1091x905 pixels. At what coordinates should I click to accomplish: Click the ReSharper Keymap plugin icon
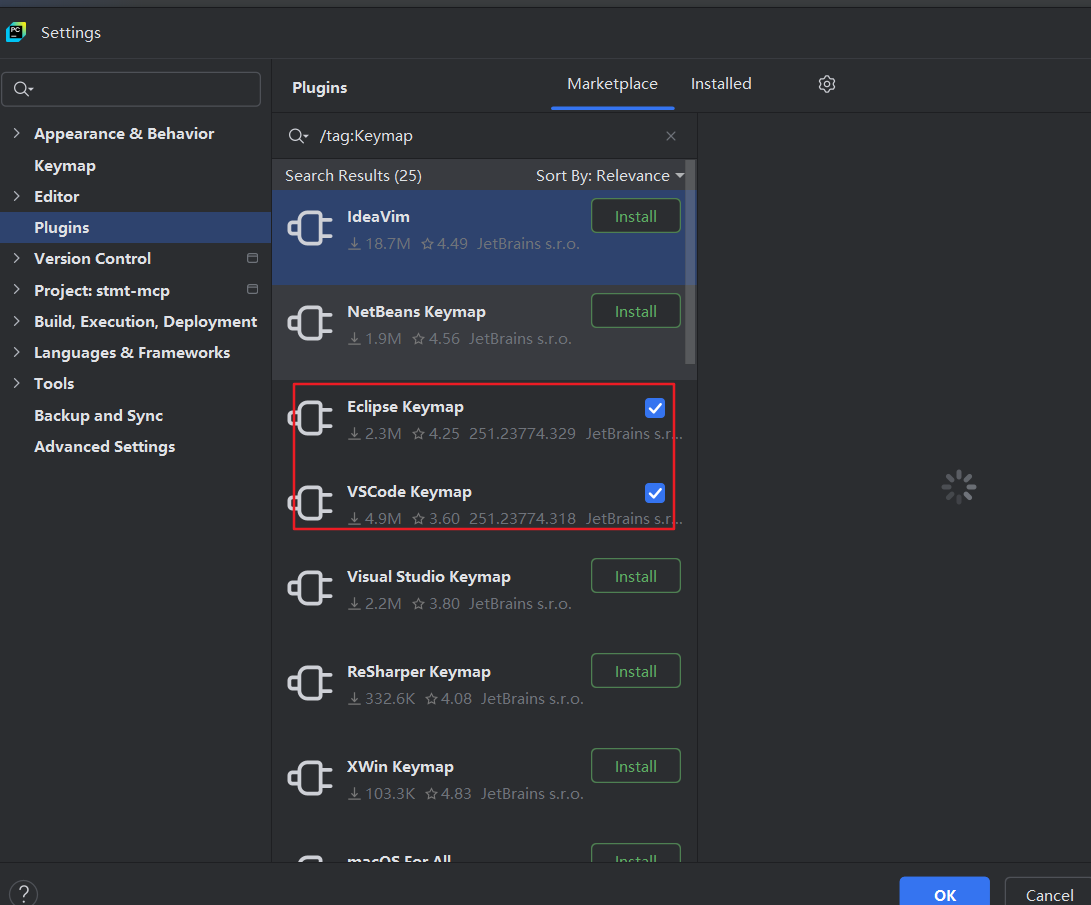[x=310, y=683]
